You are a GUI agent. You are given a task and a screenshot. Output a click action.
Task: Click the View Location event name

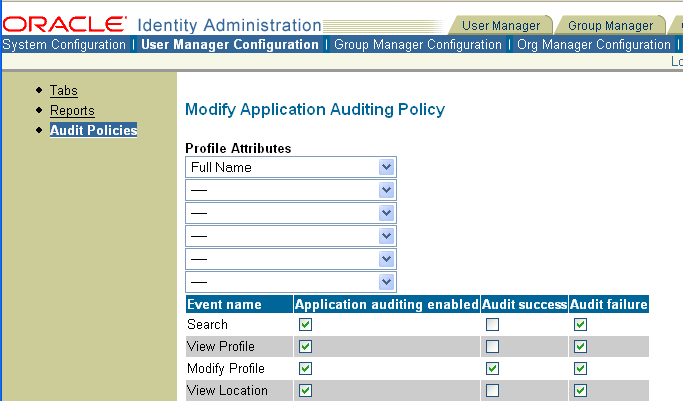click(x=227, y=391)
